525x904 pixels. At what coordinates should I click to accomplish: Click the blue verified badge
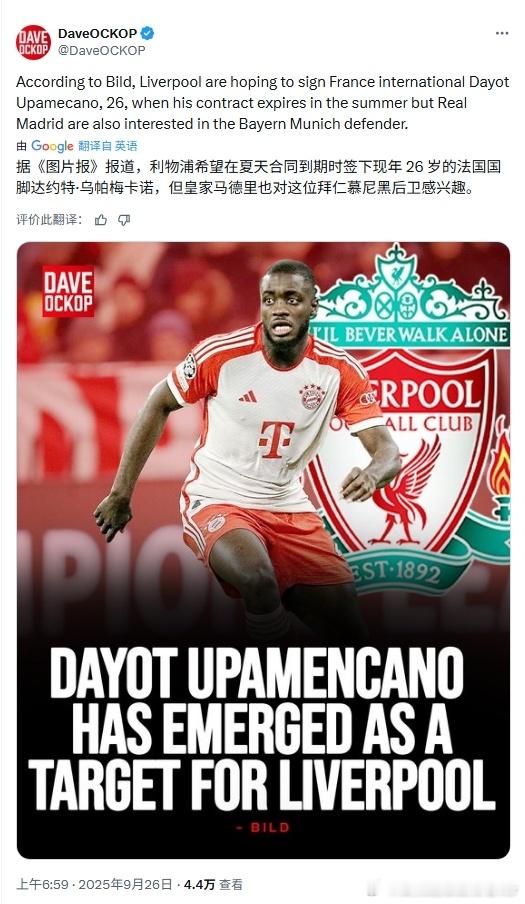147,33
